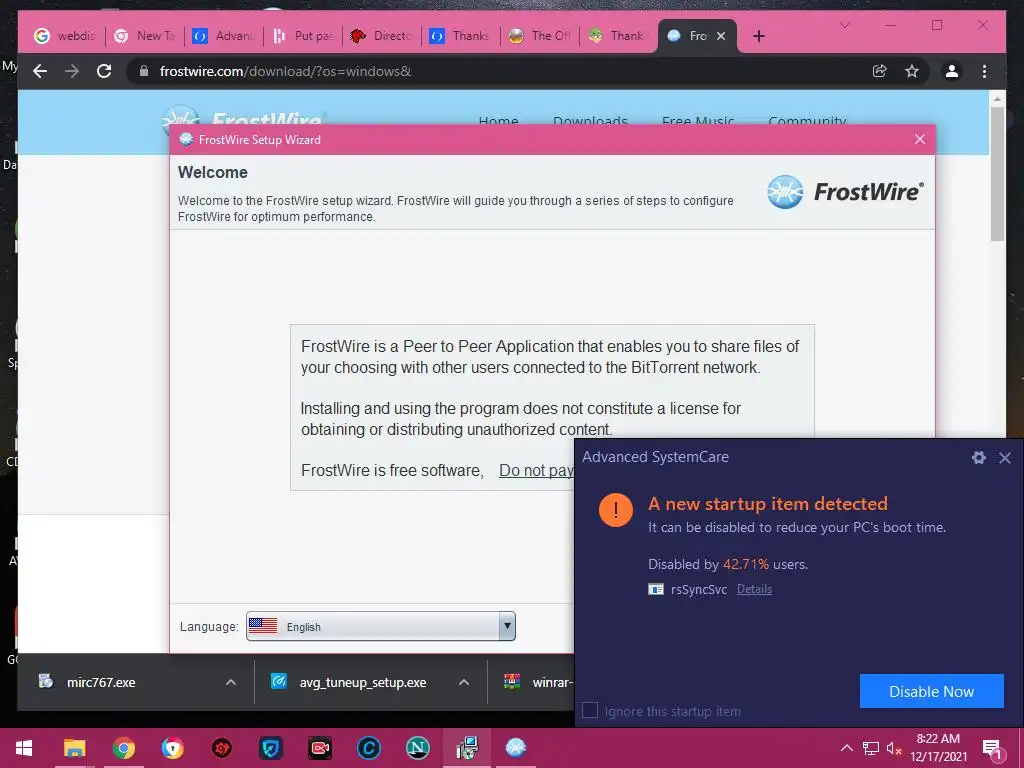Click the network tray icon

[871, 748]
